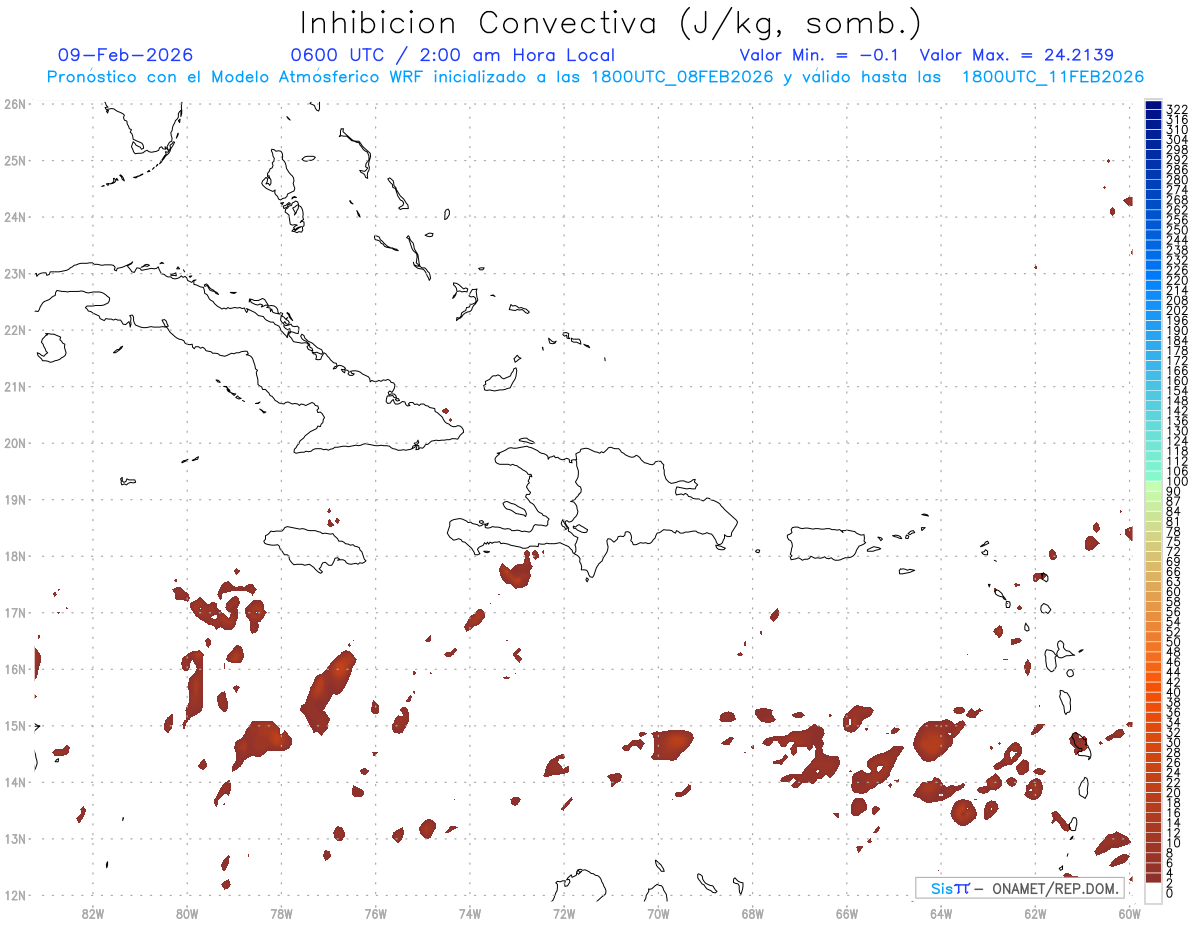Click the "22N" latitude label
The image size is (1200, 927).
[15, 330]
